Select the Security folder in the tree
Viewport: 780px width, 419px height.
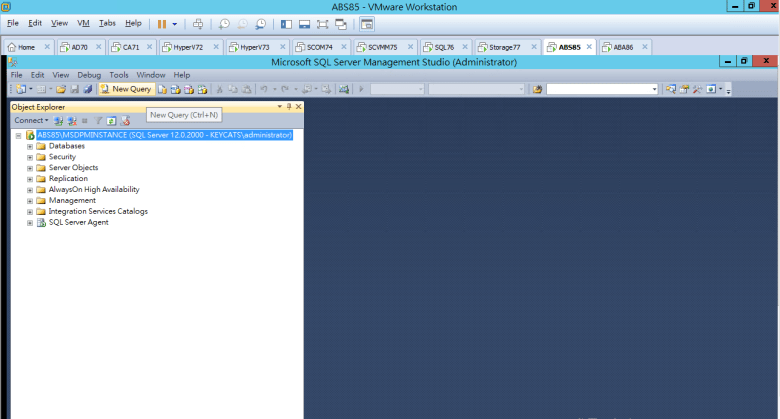click(62, 157)
